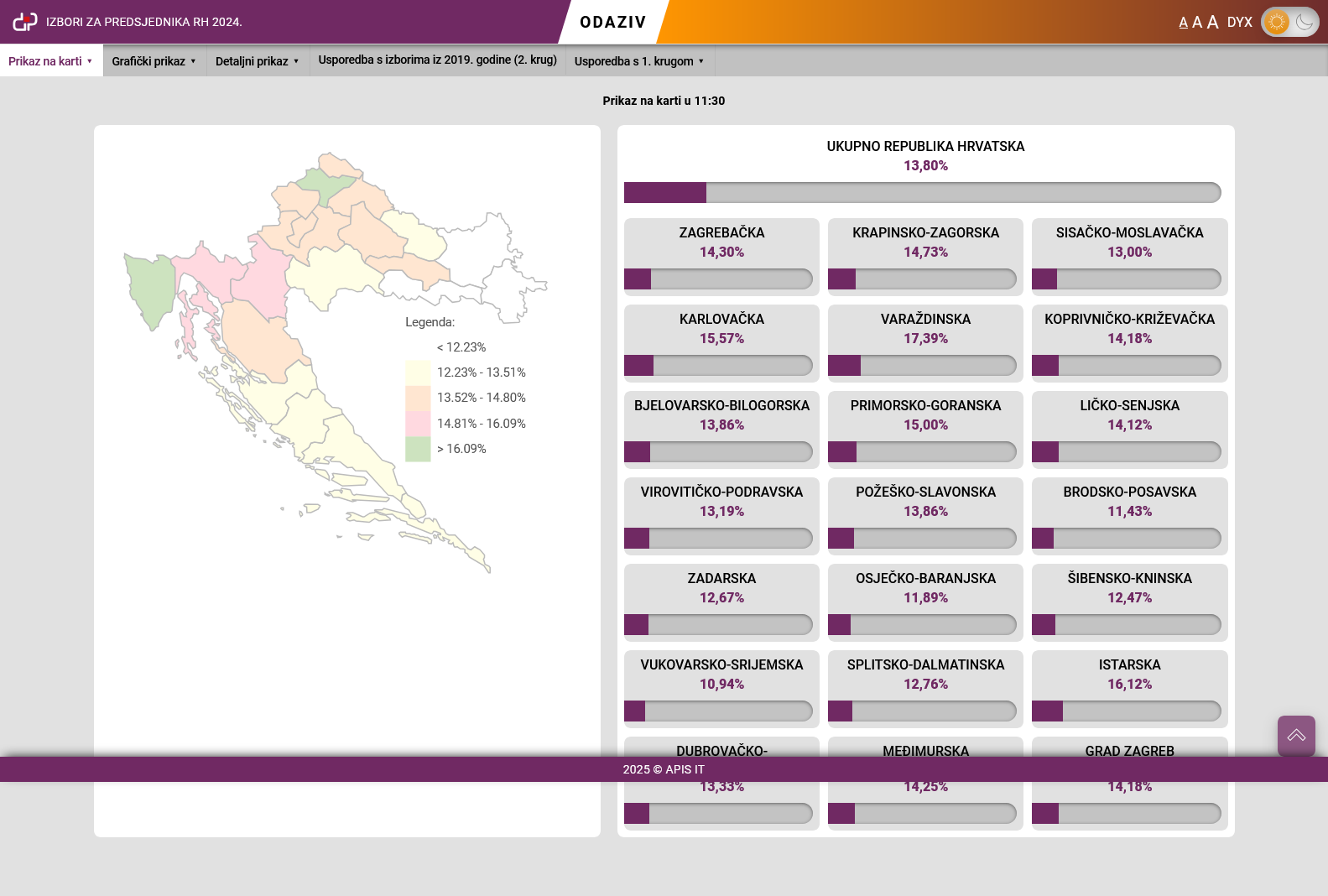Switch to light mode sun icon

coord(1277,22)
